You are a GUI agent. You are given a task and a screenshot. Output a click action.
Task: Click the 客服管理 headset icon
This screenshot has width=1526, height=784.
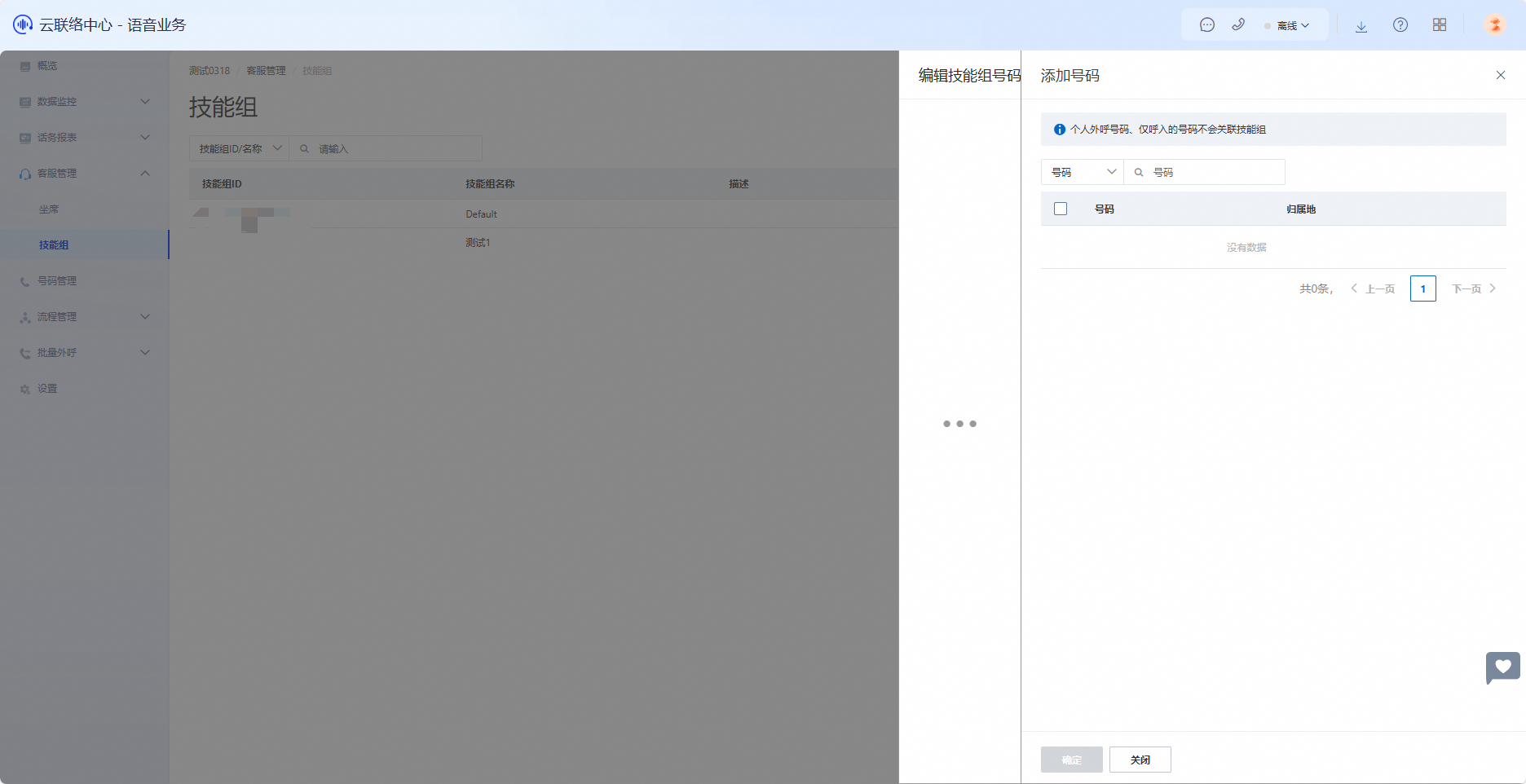tap(25, 174)
